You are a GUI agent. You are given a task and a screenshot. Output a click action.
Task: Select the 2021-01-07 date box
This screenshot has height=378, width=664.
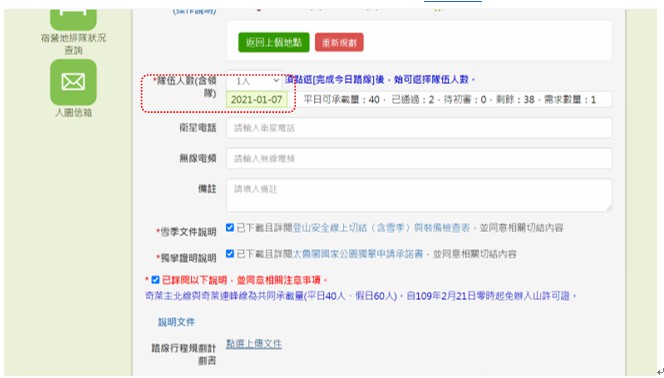[x=257, y=100]
